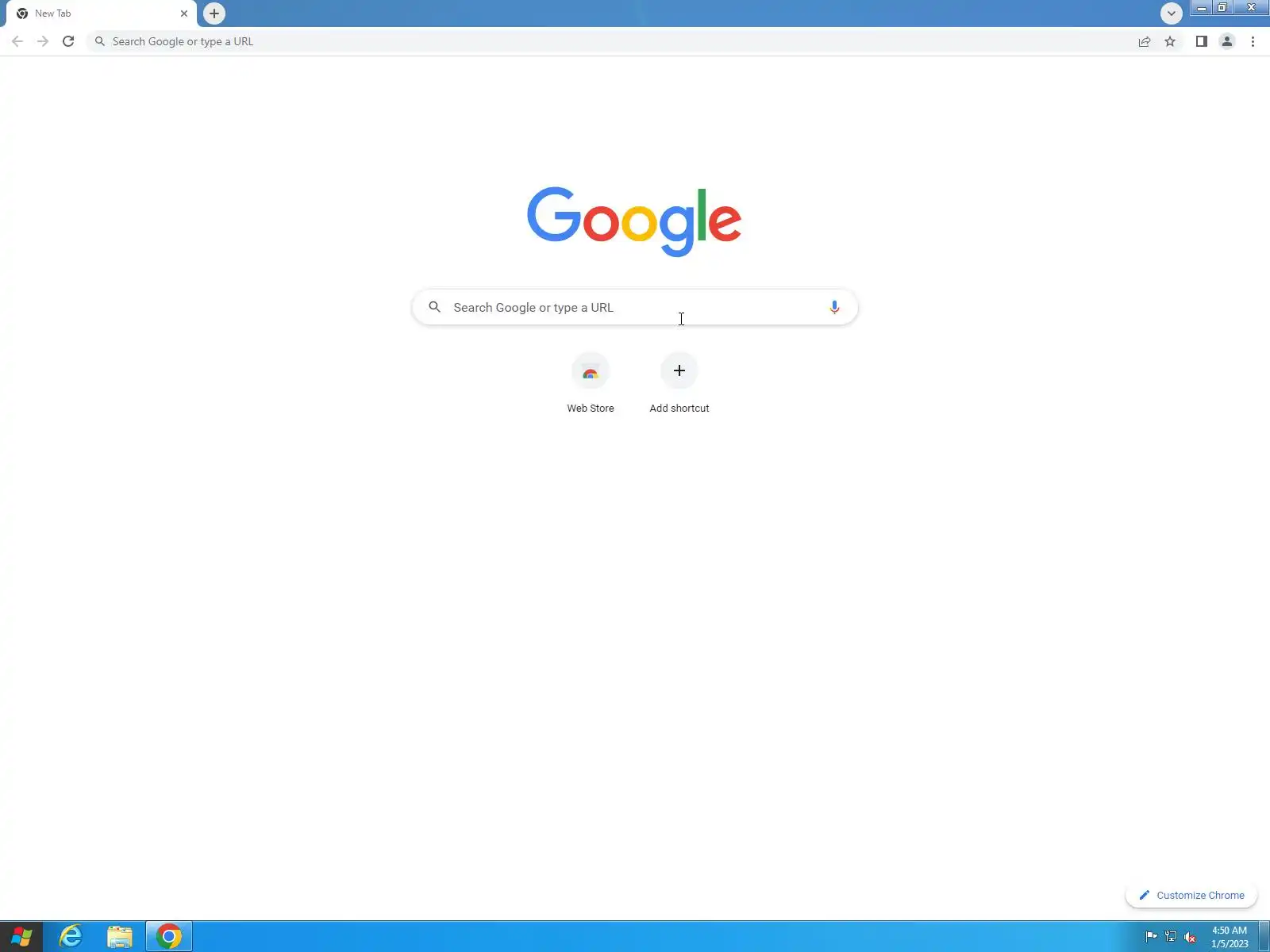The image size is (1270, 952).
Task: Open the Web Store shortcut
Action: 591,384
